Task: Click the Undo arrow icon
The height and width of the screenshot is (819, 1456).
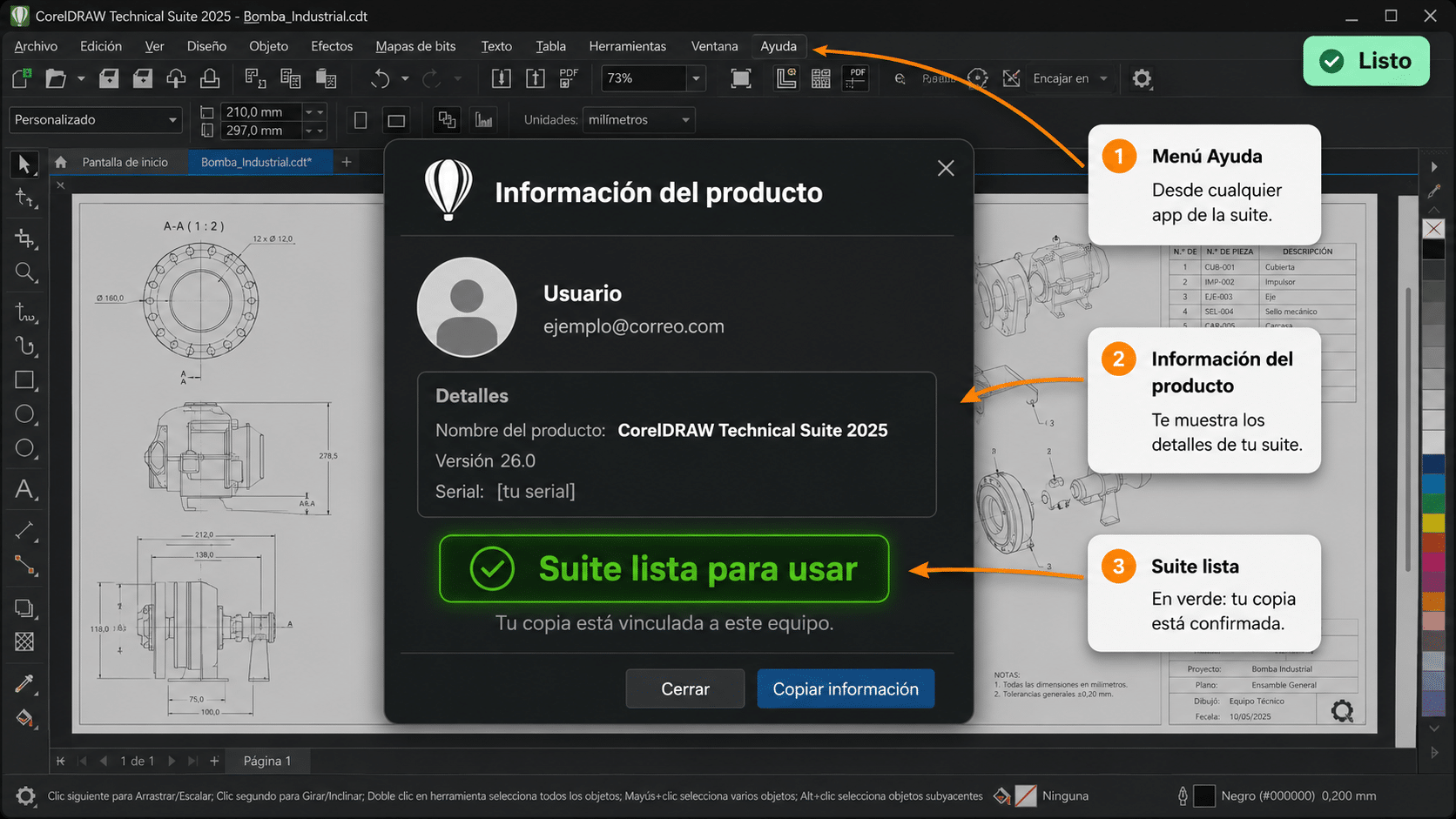Action: (x=381, y=78)
